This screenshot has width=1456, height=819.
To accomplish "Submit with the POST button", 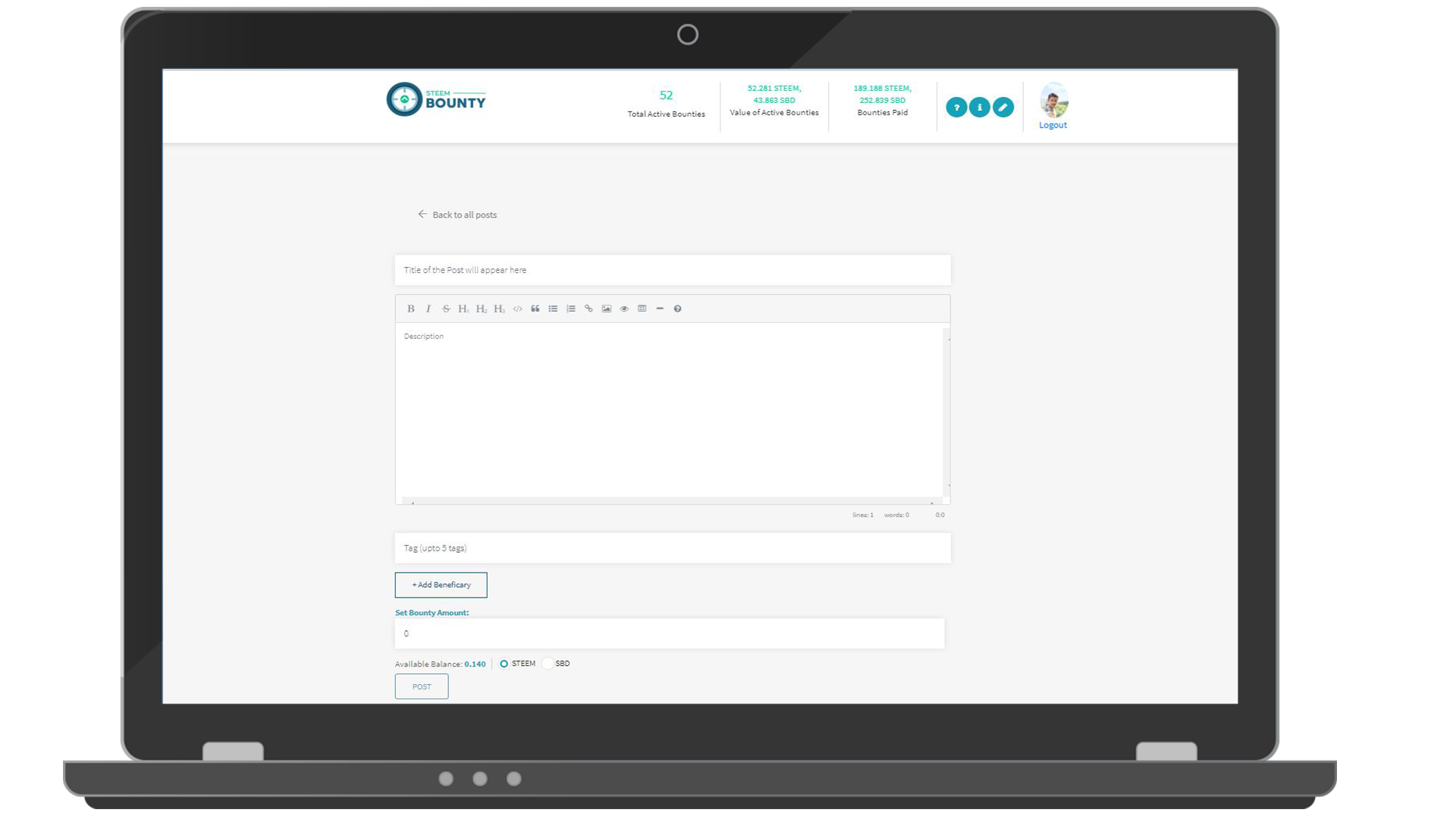I will [422, 686].
